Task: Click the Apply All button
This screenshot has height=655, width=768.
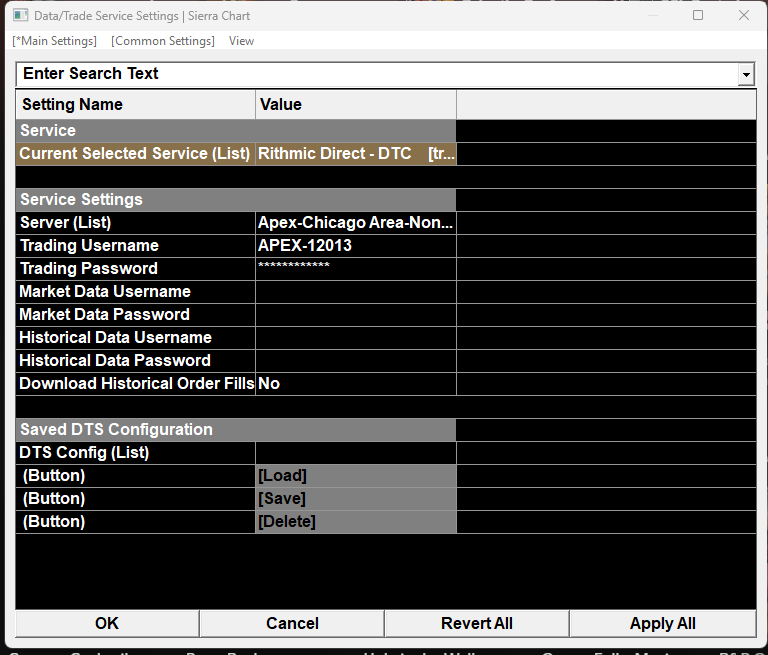Action: click(662, 623)
